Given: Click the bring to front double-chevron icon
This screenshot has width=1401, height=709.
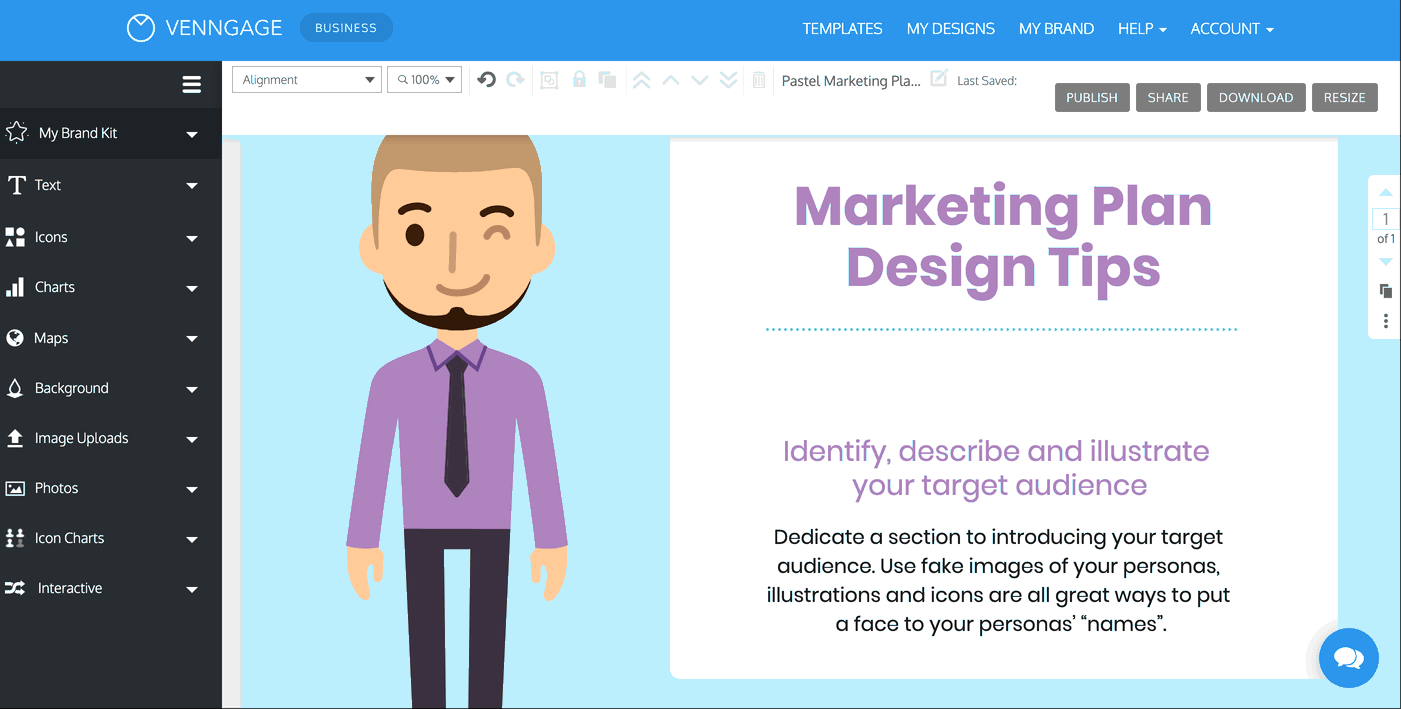Looking at the screenshot, I should (642, 80).
